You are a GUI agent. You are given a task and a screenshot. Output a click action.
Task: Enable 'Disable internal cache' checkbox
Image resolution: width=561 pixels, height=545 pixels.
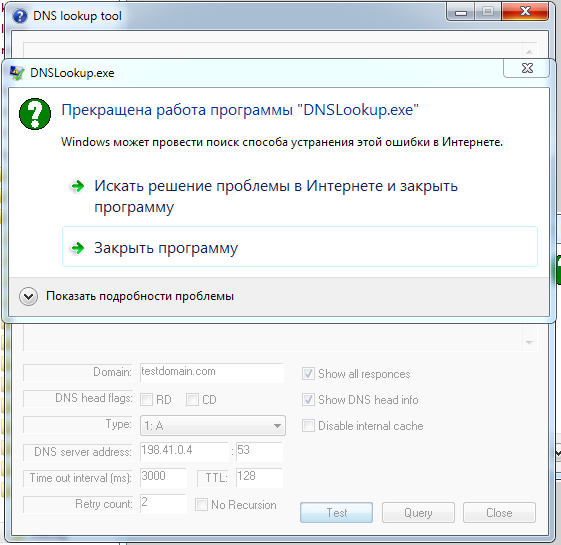pyautogui.click(x=308, y=426)
